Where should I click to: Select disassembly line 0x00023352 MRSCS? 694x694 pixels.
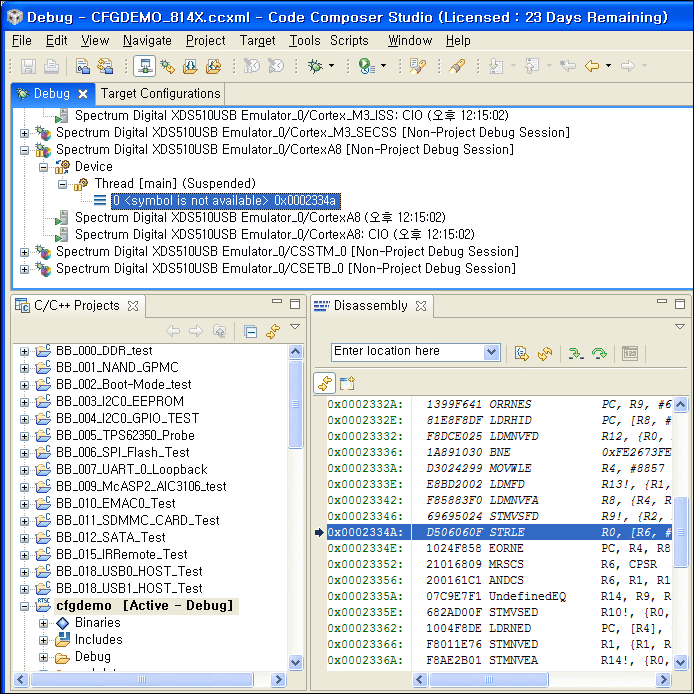click(499, 564)
